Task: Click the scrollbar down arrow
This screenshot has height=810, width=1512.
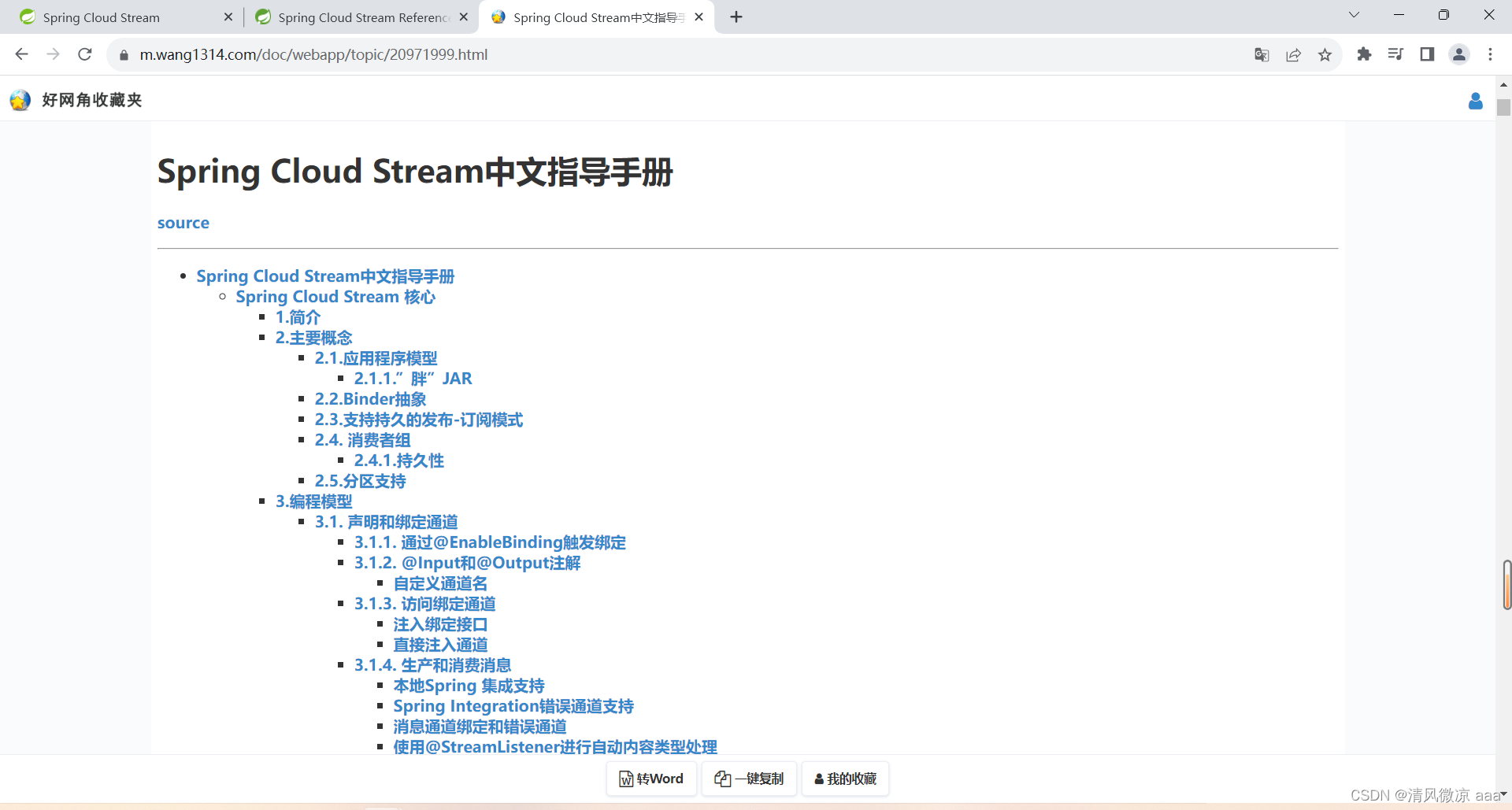Action: click(x=1503, y=795)
